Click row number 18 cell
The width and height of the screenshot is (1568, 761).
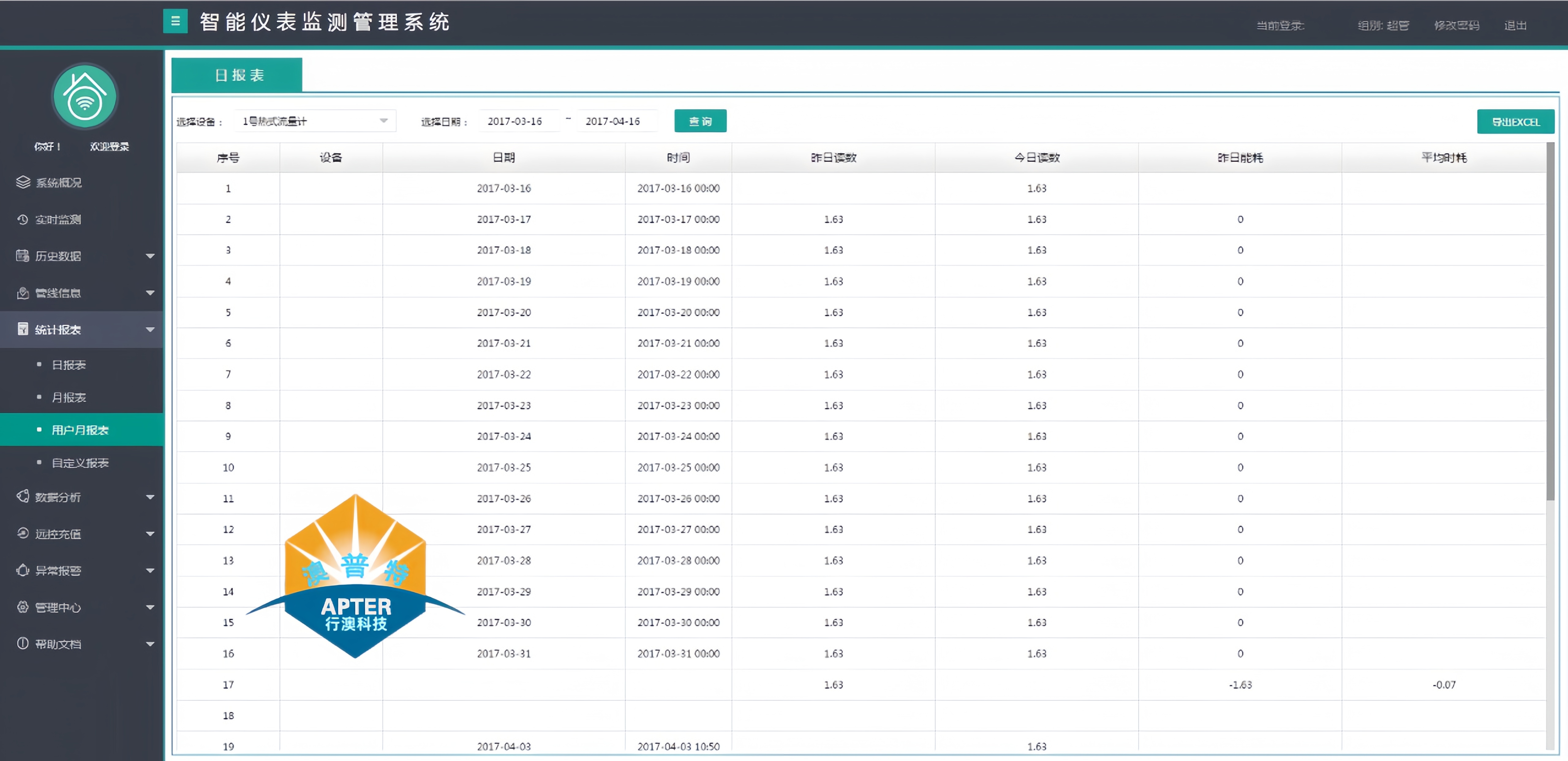(x=228, y=715)
